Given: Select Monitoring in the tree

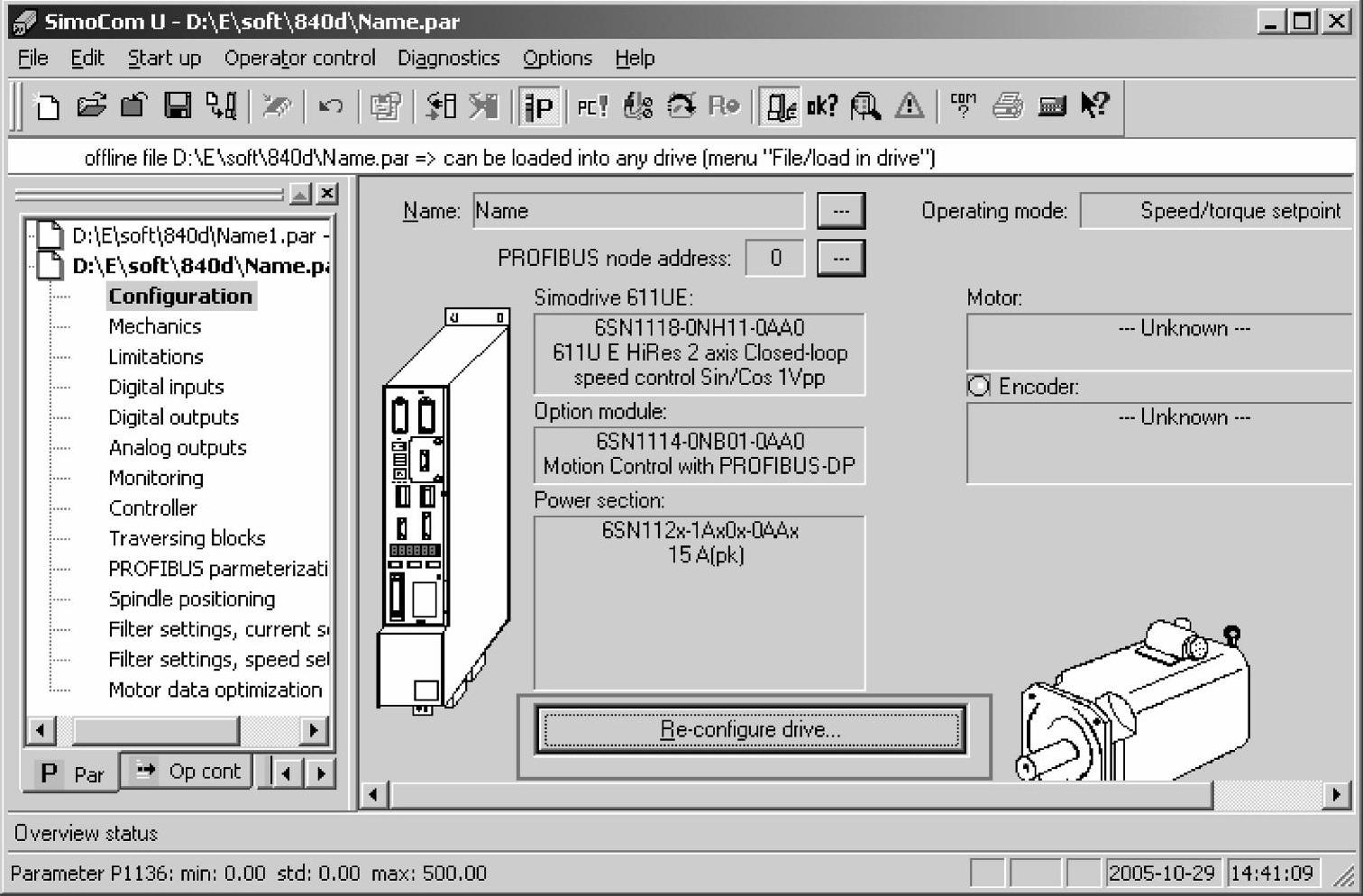Looking at the screenshot, I should pyautogui.click(x=156, y=478).
